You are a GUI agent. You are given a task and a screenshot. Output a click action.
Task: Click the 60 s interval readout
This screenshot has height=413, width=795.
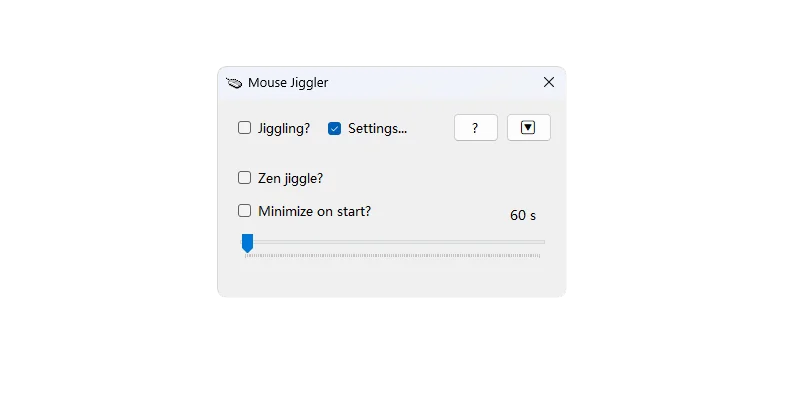tap(523, 215)
